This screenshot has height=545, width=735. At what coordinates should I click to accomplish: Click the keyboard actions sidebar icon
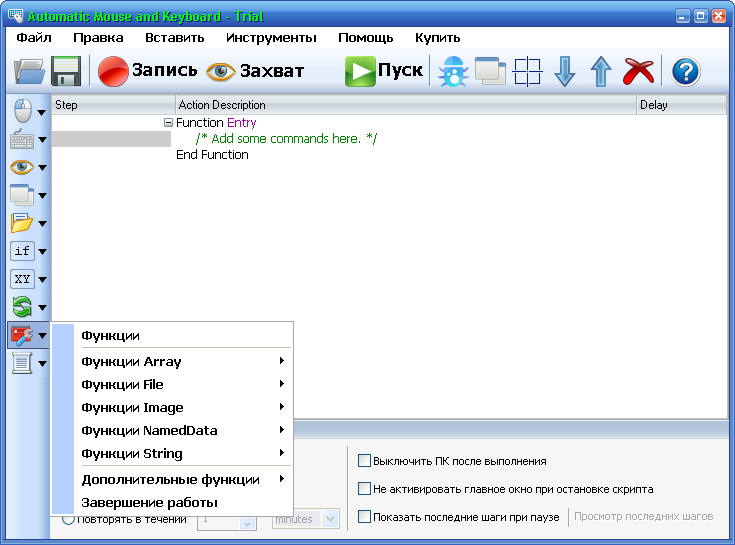click(22, 139)
